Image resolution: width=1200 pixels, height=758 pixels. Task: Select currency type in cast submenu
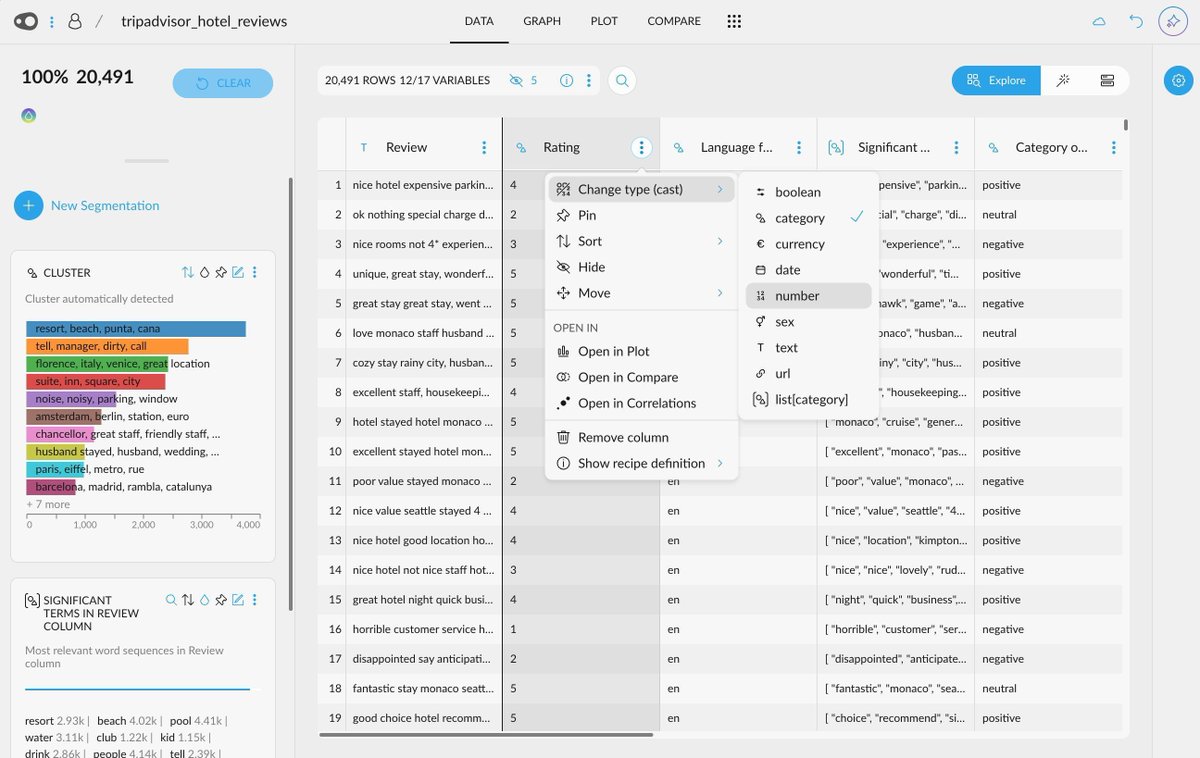click(x=809, y=244)
